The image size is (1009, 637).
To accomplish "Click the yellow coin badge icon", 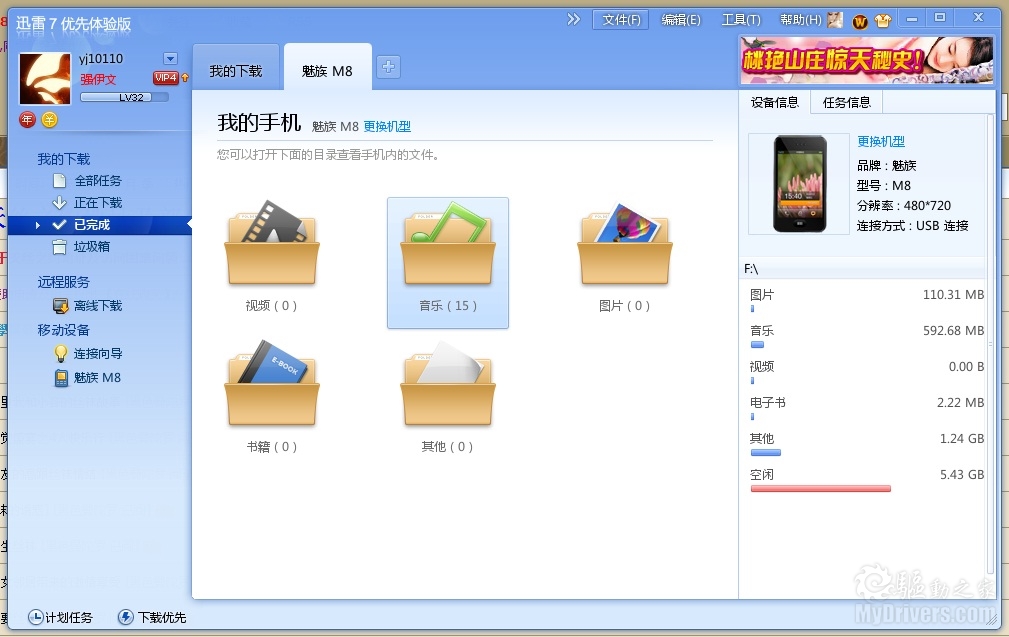I will pos(50,120).
